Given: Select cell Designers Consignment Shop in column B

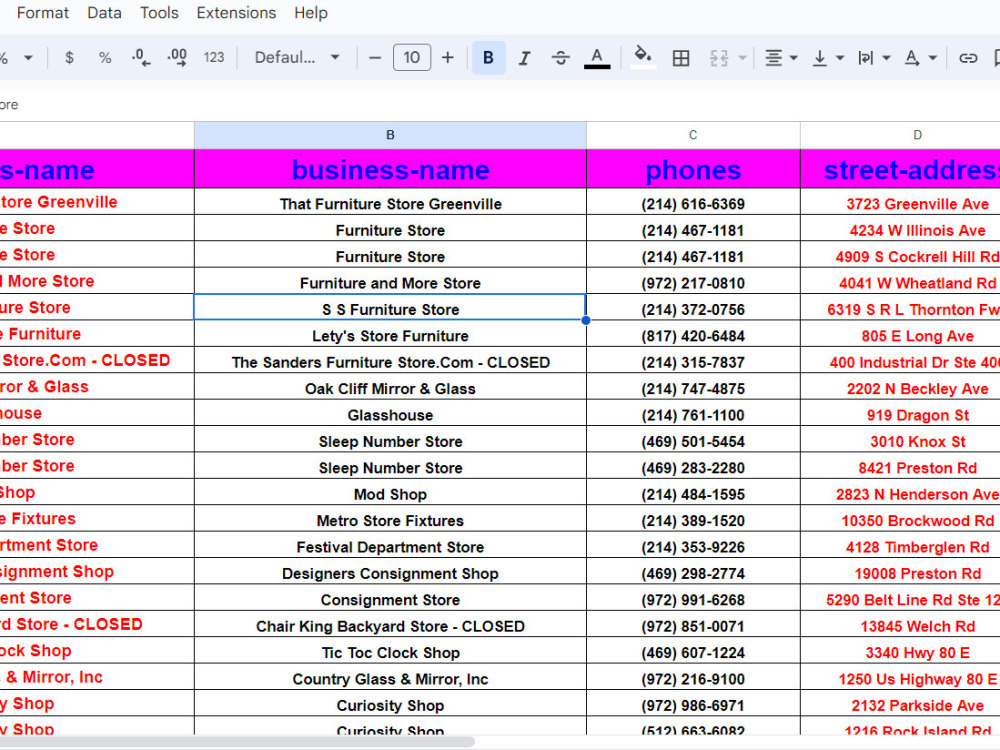Looking at the screenshot, I should pyautogui.click(x=390, y=573).
